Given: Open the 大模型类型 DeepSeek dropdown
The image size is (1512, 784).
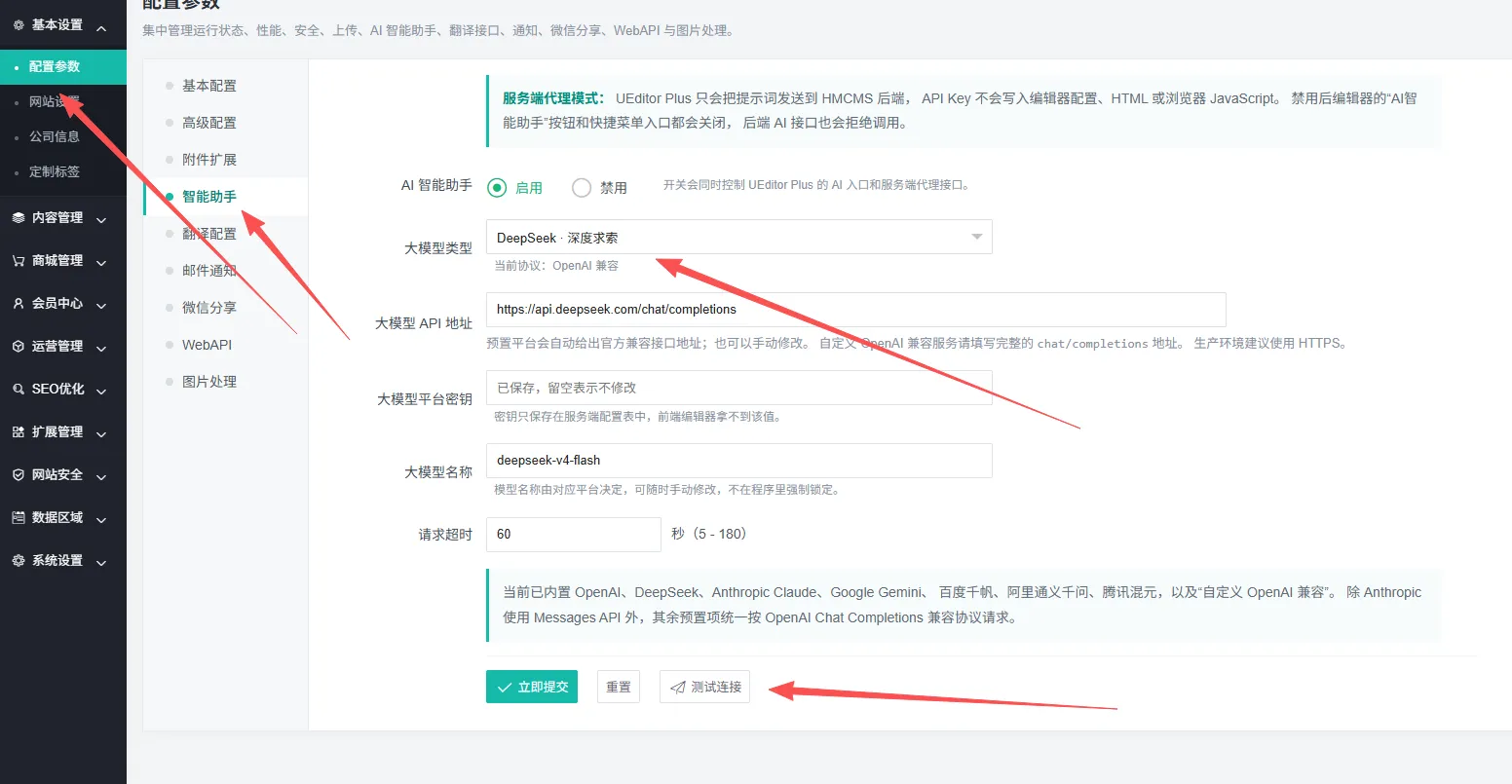Looking at the screenshot, I should point(739,237).
